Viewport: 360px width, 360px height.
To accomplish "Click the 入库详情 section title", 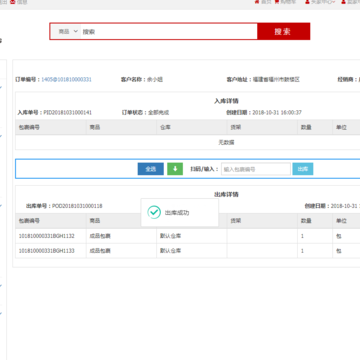I will [226, 101].
